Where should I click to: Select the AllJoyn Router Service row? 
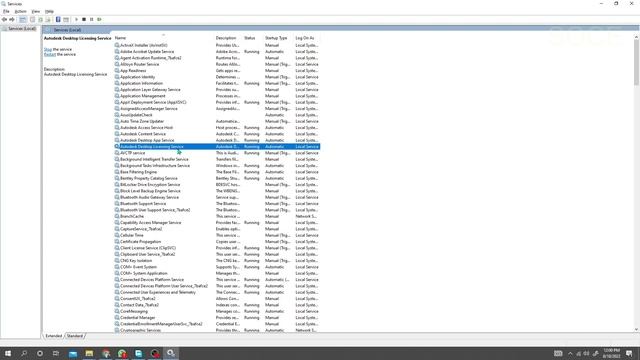click(x=217, y=64)
